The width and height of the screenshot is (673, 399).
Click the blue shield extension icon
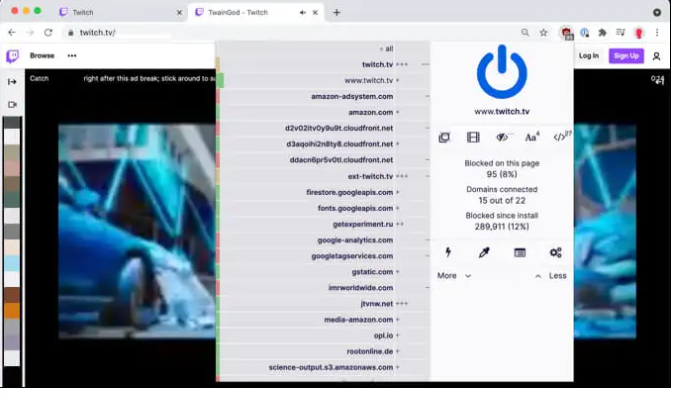585,33
